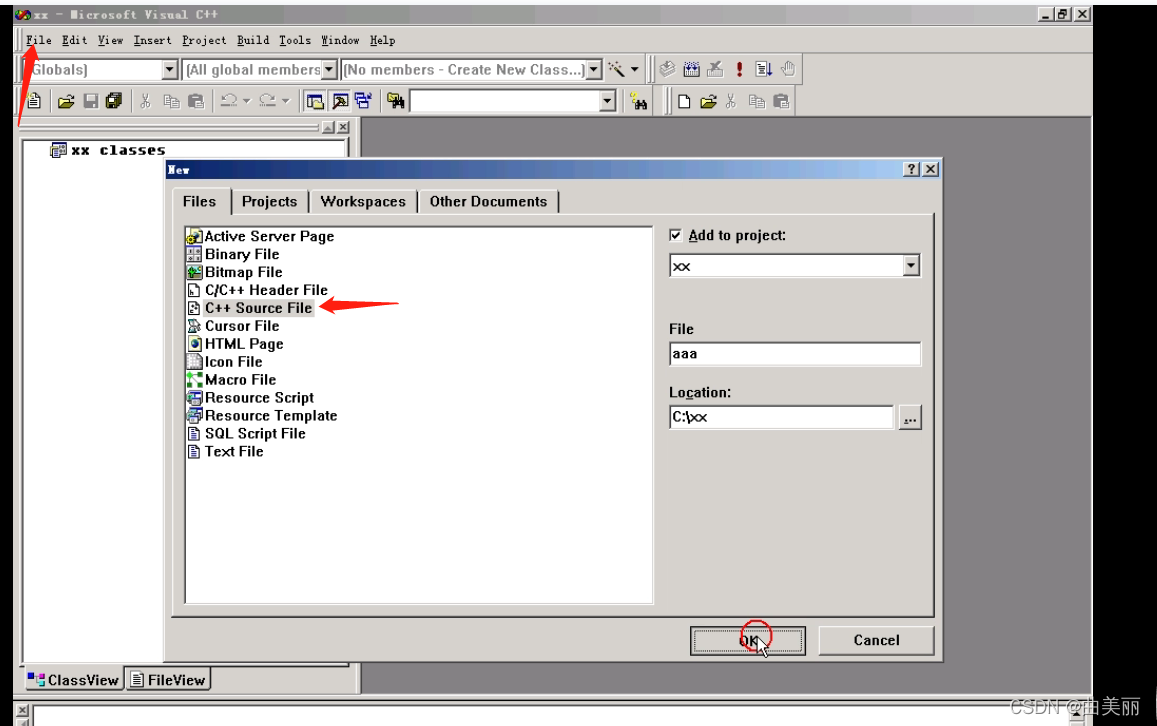Screen dimensions: 1157x726
Task: Open the Window List icon
Action: click(363, 101)
